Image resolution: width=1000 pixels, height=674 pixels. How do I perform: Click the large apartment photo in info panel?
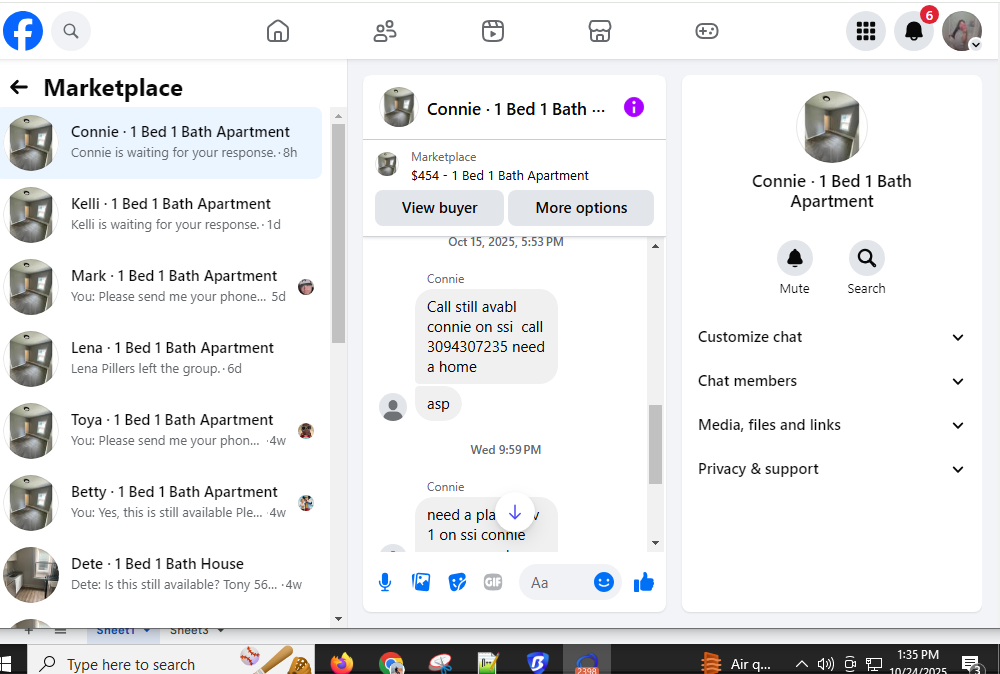[832, 127]
